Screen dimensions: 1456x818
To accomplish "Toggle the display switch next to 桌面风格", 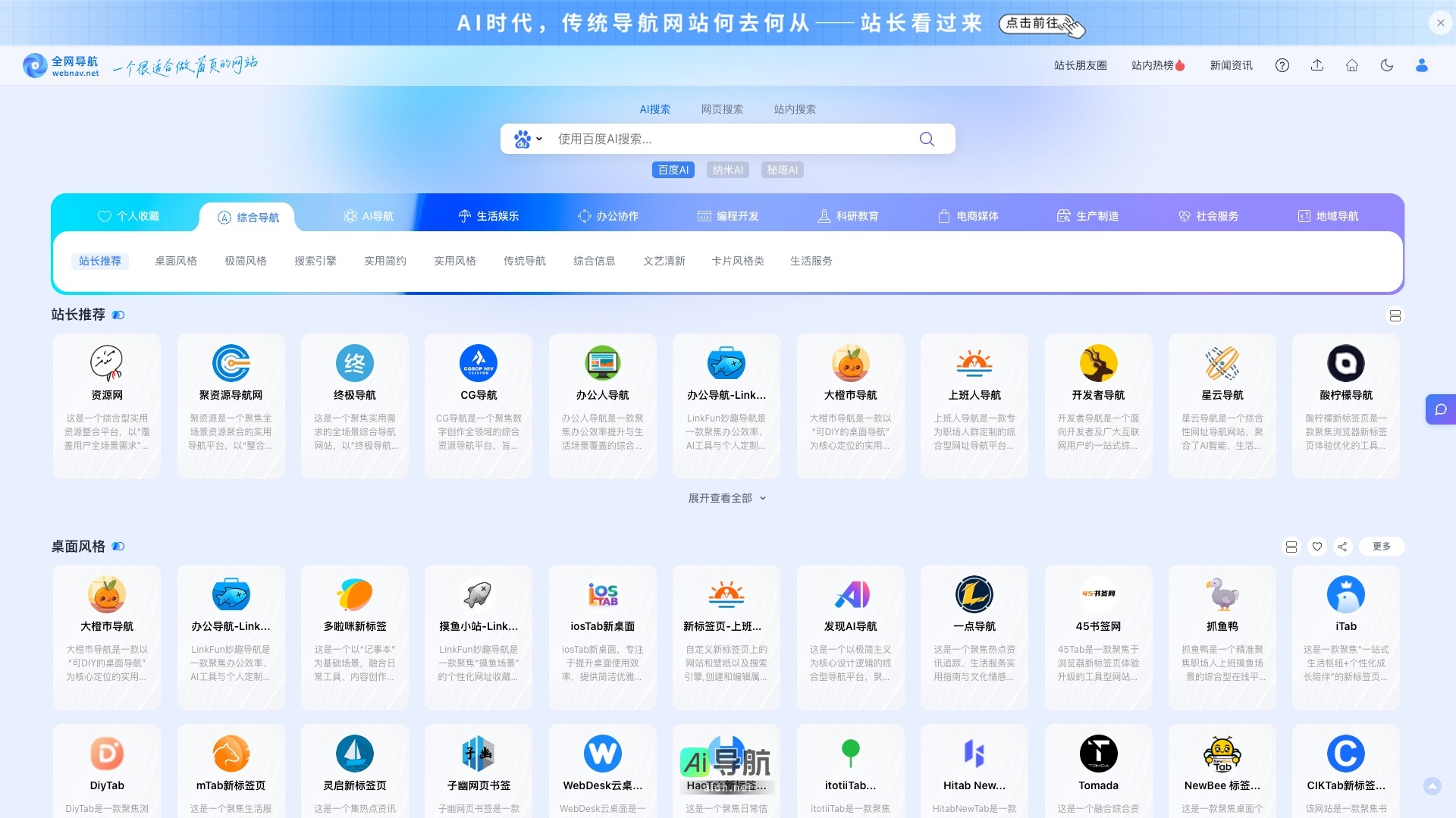I will tap(118, 546).
